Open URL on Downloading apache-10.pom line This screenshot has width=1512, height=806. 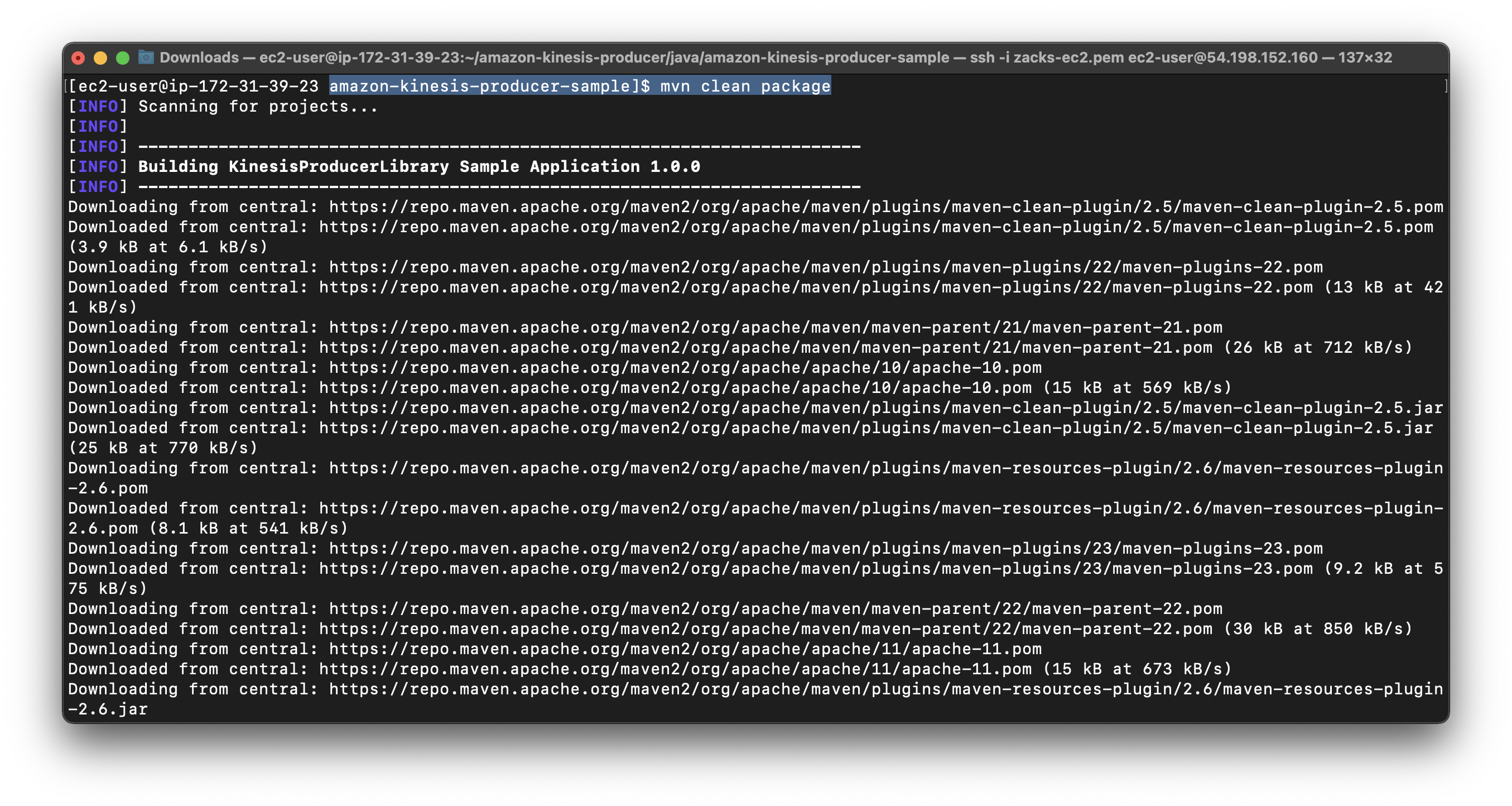click(685, 367)
